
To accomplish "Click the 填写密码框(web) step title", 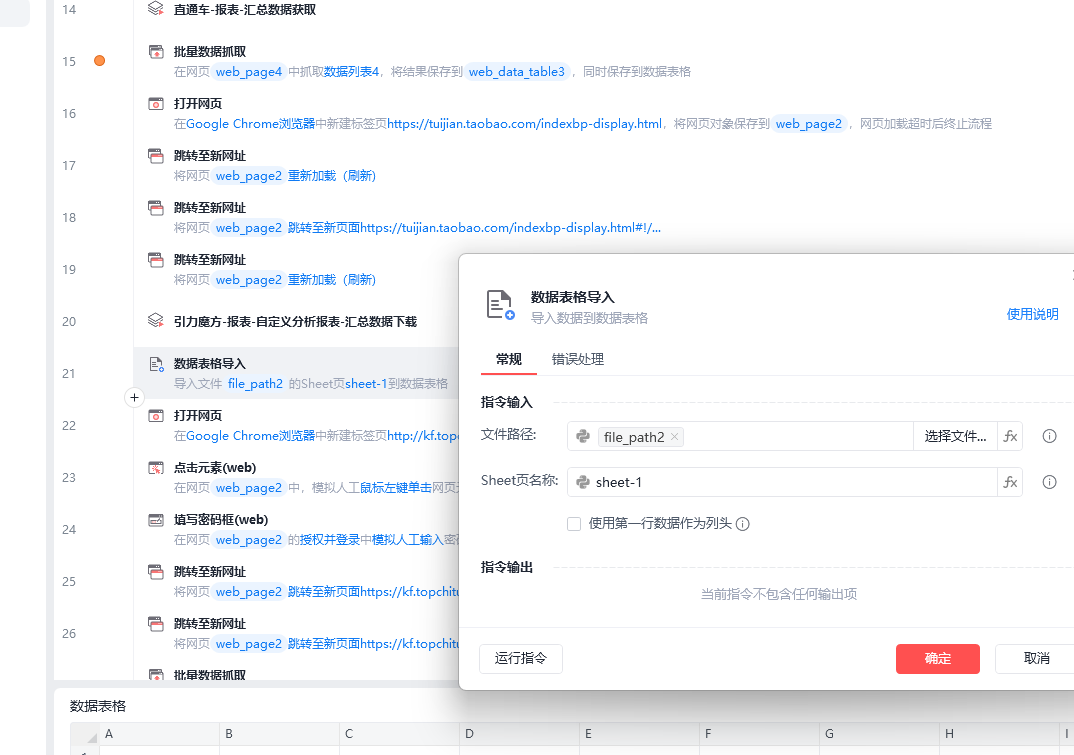I will [221, 520].
